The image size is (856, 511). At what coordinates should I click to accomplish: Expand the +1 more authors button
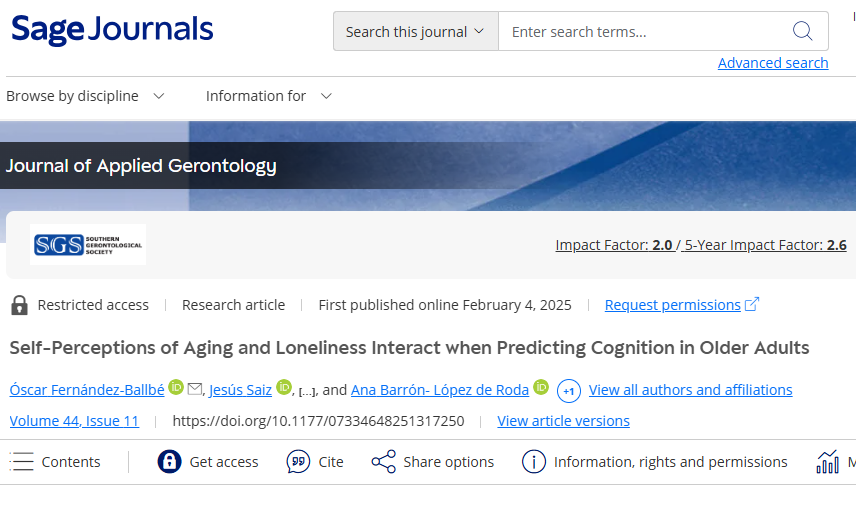[568, 390]
